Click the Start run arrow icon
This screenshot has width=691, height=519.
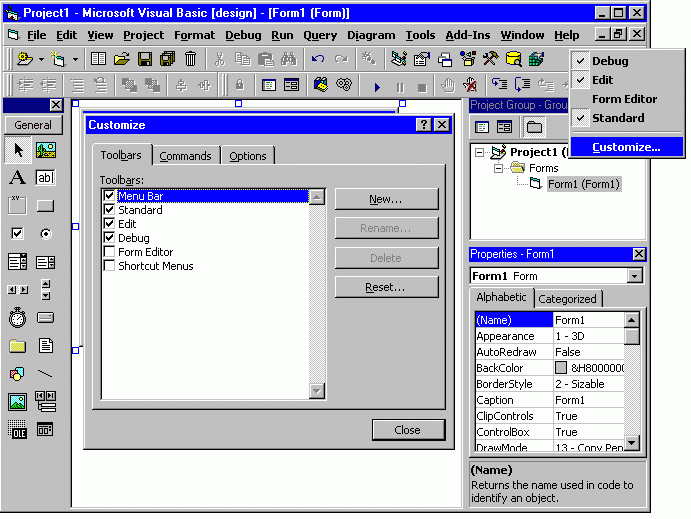click(x=377, y=87)
